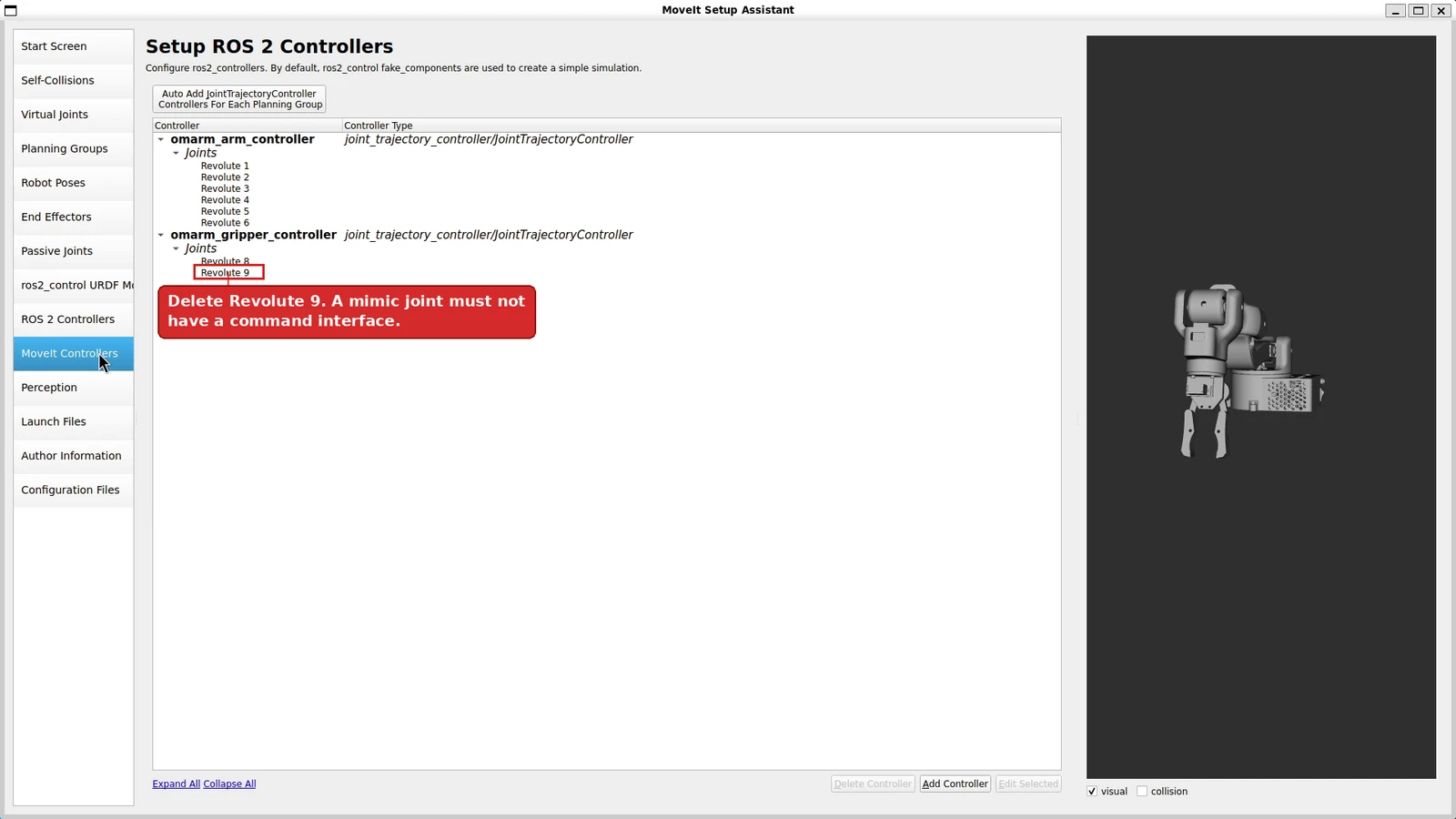The image size is (1456, 819).
Task: Select Revolute 5 joint
Action: (x=225, y=211)
